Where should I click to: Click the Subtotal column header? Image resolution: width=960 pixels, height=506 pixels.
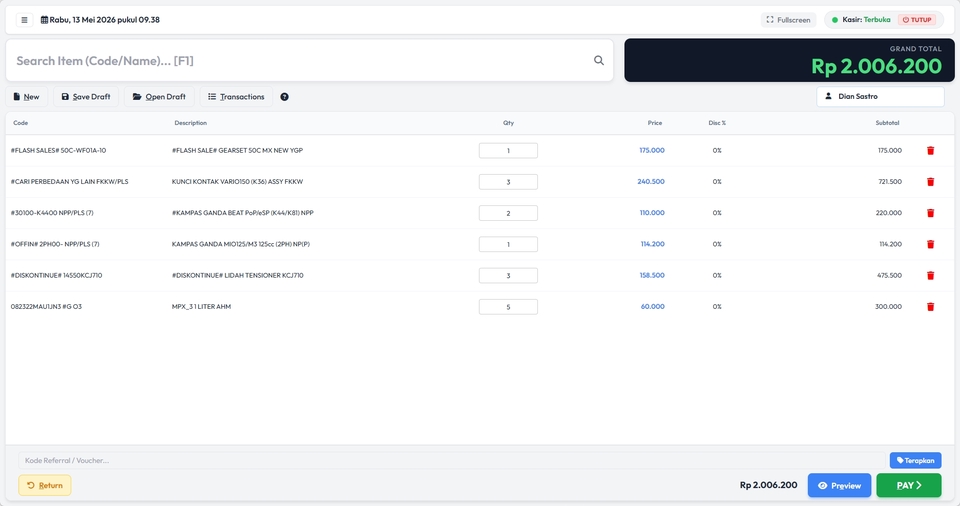pyautogui.click(x=887, y=123)
